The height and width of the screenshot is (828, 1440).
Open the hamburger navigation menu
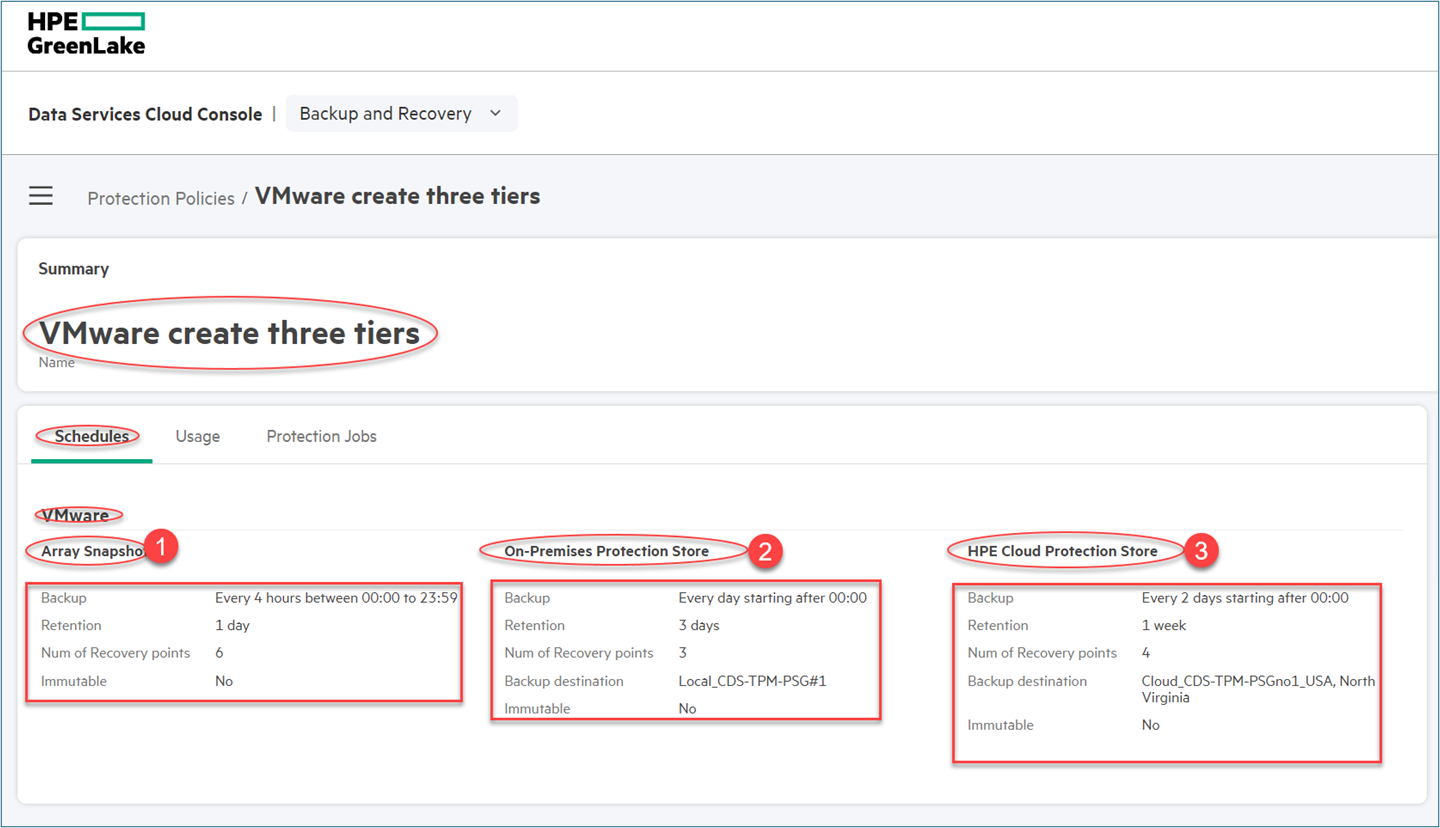click(x=41, y=195)
